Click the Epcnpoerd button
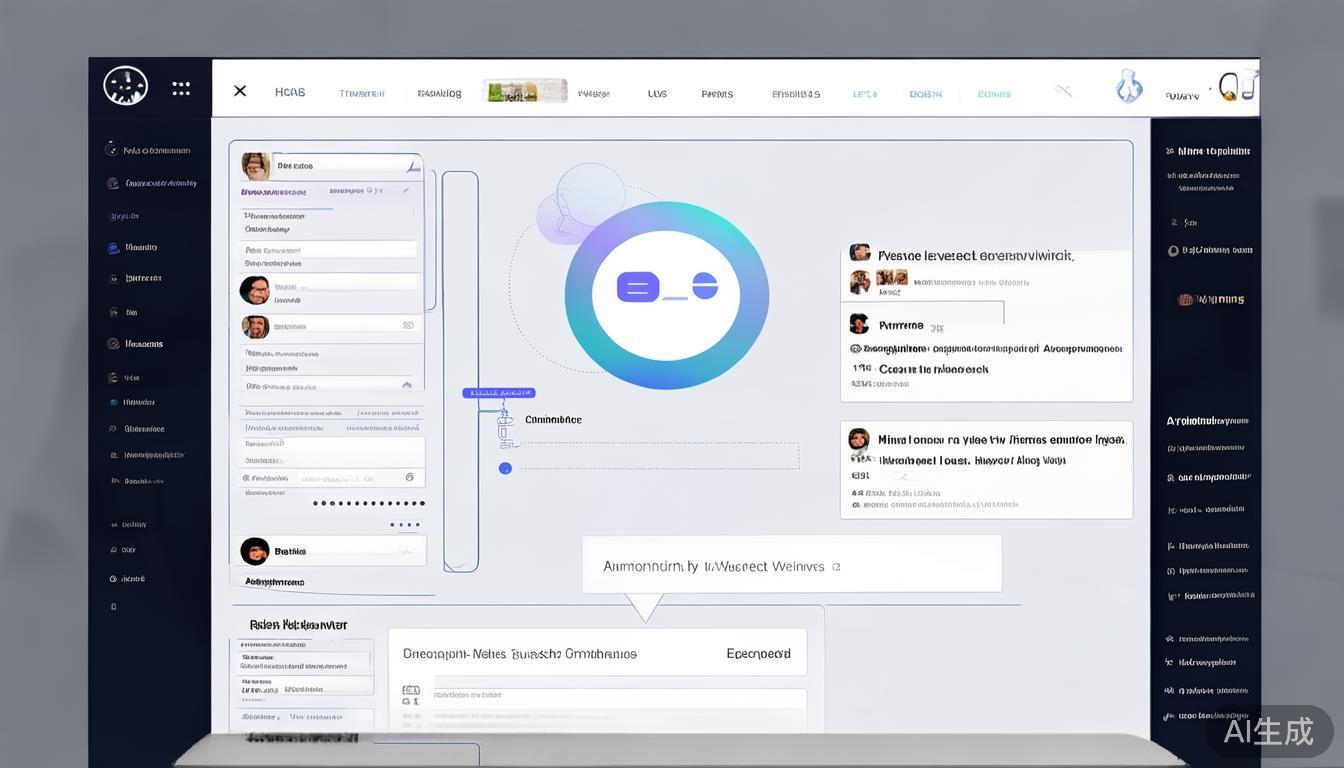Screen dimensions: 1344x768 (x=758, y=654)
